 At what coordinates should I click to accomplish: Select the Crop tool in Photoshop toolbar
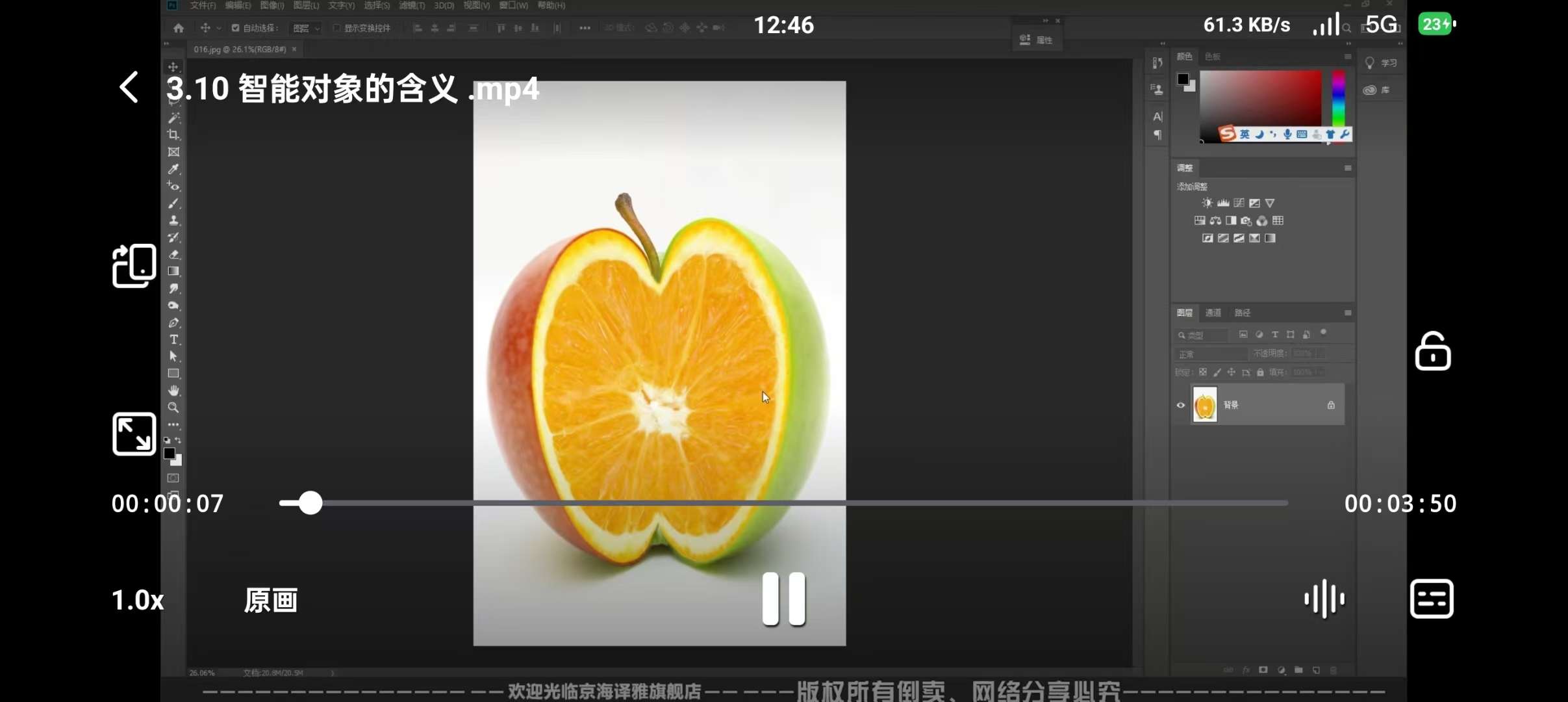(x=173, y=135)
